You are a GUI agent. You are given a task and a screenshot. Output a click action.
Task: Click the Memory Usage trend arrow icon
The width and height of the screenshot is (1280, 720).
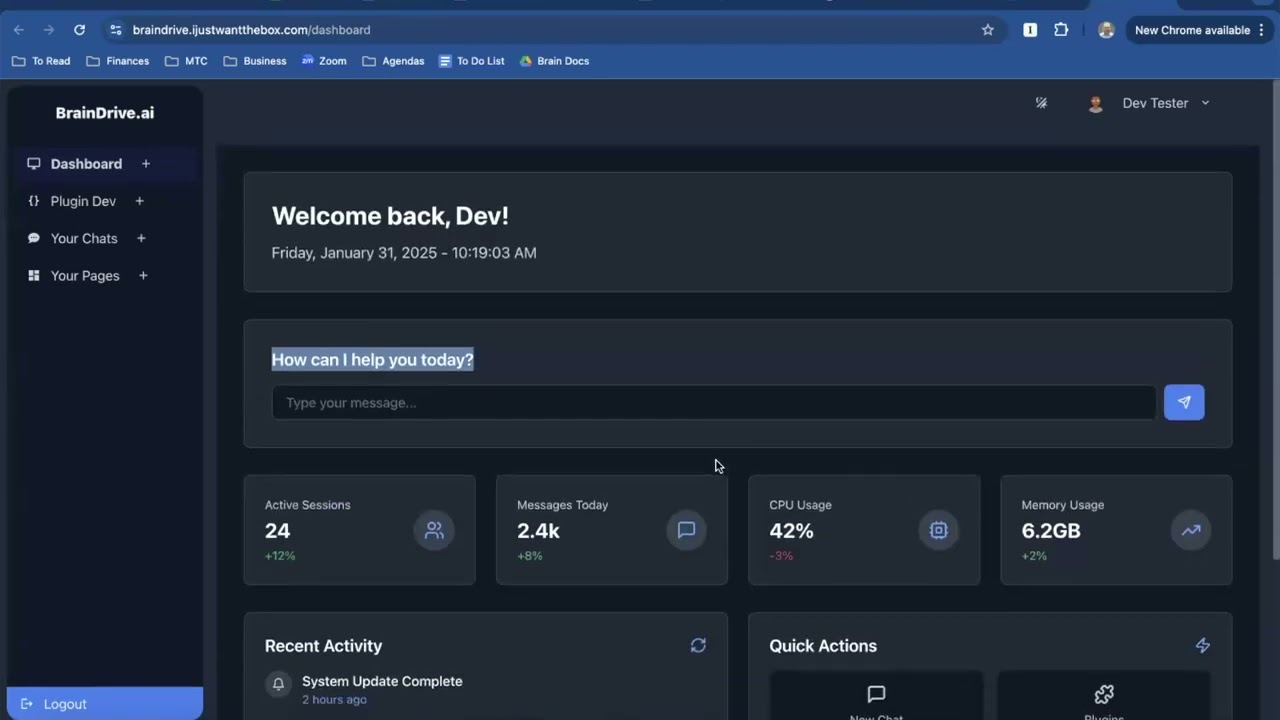pyautogui.click(x=1190, y=530)
